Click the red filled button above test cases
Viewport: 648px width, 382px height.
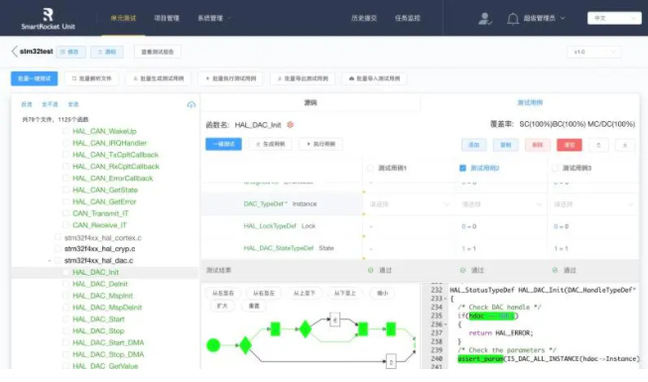(569, 145)
